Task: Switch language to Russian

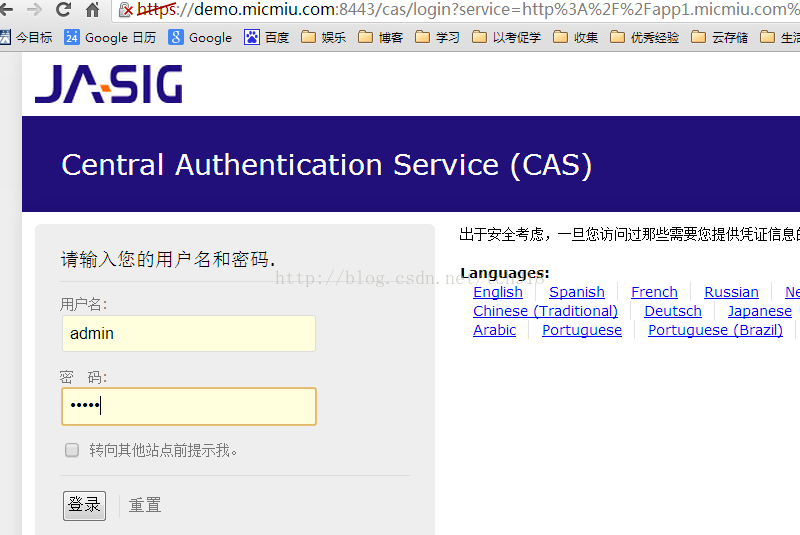Action: click(x=731, y=292)
